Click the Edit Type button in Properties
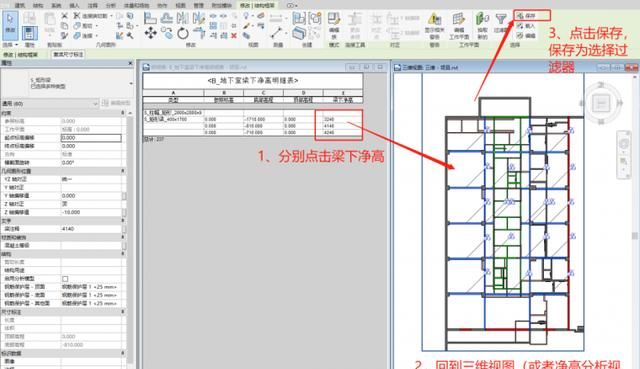The height and width of the screenshot is (369, 640). coord(116,103)
